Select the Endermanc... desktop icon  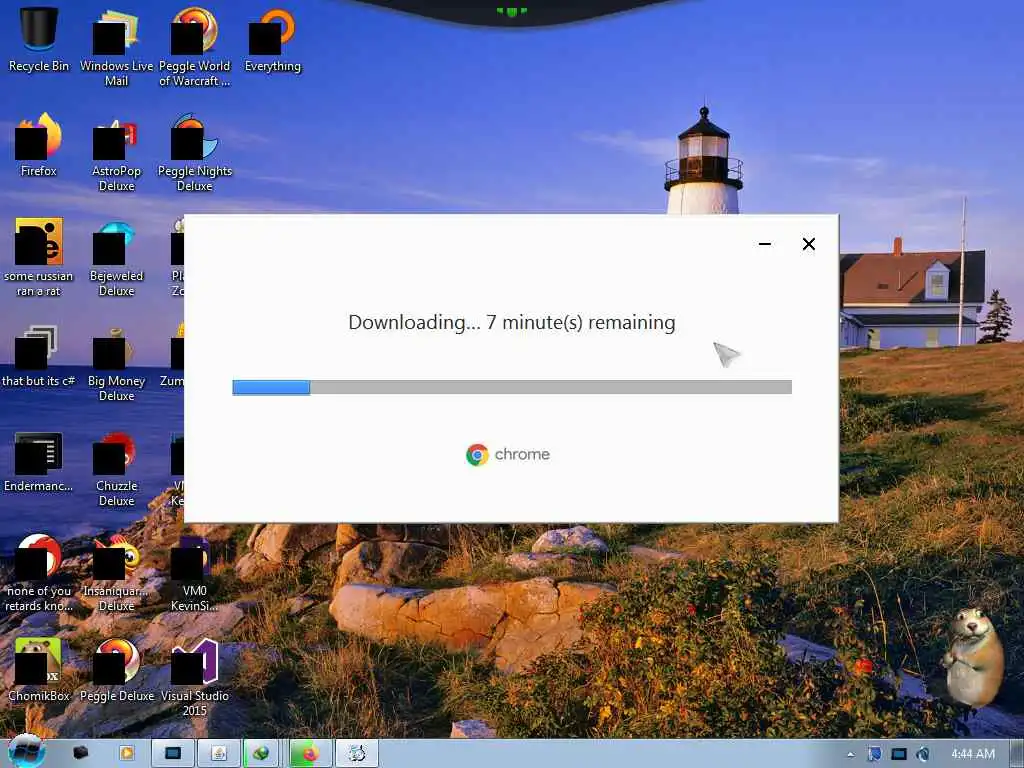39,460
